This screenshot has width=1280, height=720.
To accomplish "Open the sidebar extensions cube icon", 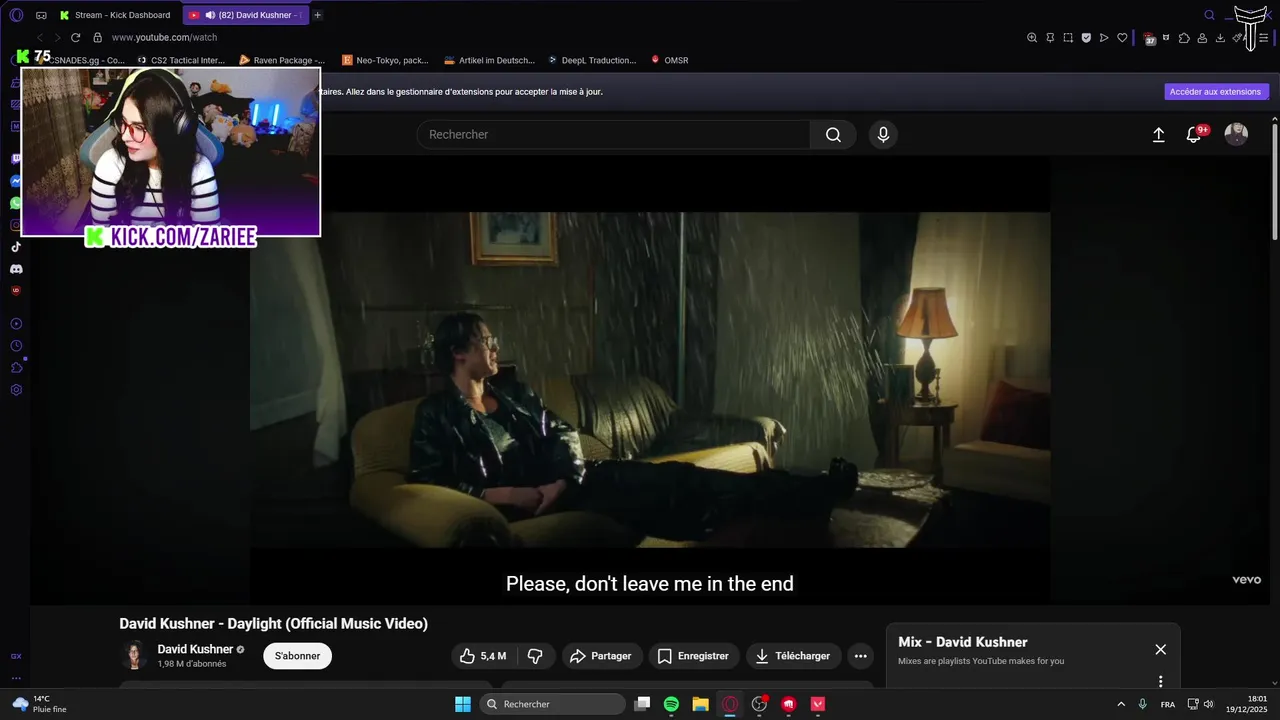I will point(16,368).
